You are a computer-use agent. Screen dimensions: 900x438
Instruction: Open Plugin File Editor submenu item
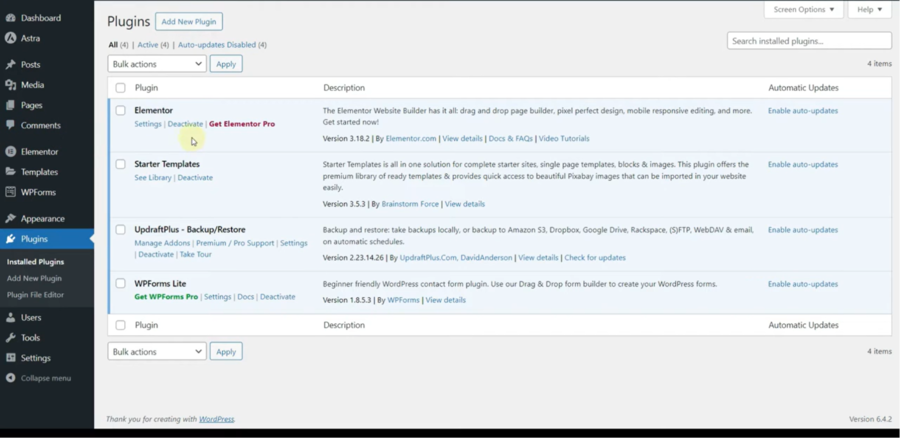click(36, 295)
